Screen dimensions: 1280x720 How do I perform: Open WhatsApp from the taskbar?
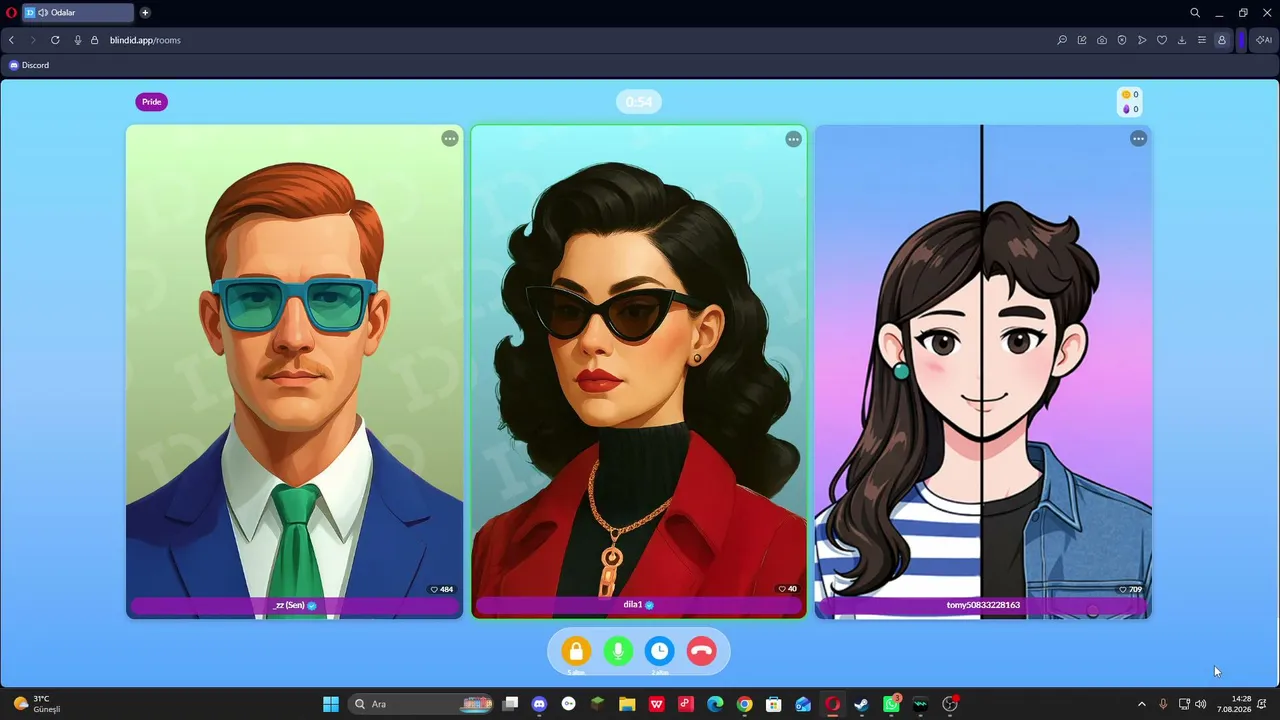(x=891, y=704)
